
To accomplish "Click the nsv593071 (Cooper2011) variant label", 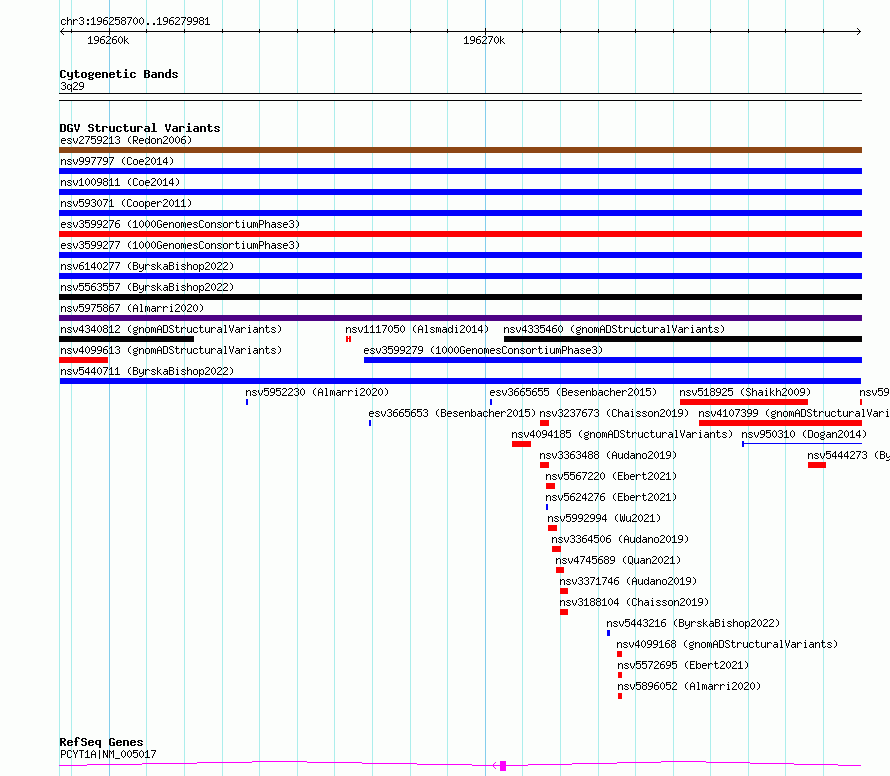I will click(126, 203).
